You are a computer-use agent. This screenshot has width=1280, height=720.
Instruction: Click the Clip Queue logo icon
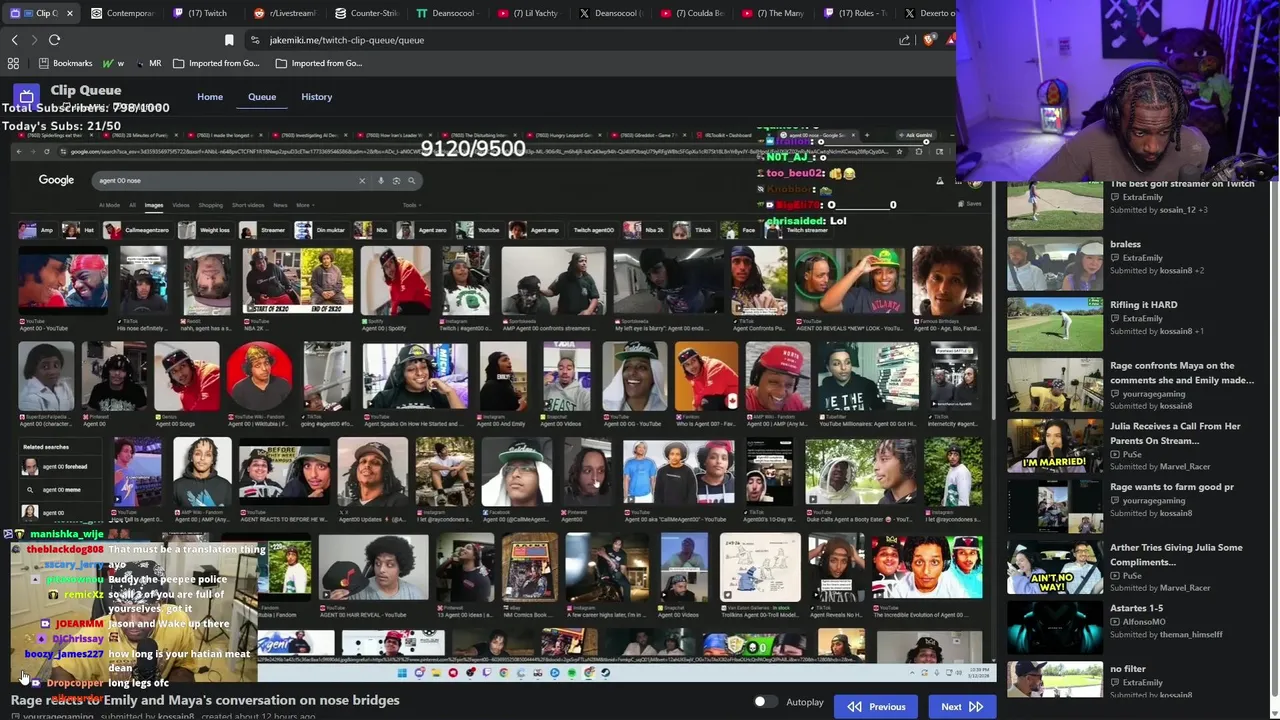pos(26,96)
